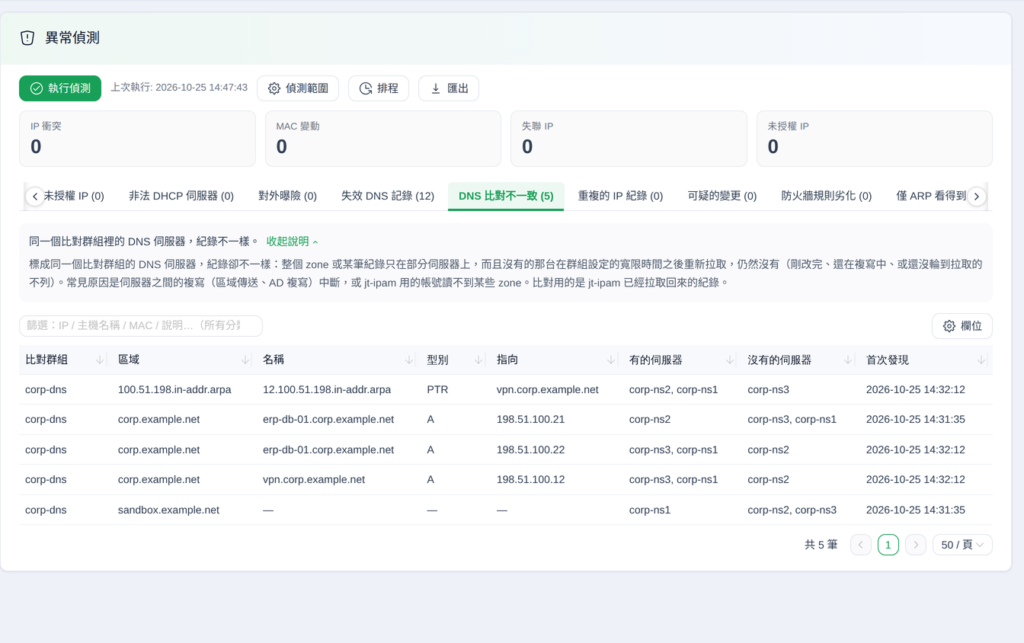Click the IP 衝突 summary card
The image size is (1024, 643).
pos(137,138)
